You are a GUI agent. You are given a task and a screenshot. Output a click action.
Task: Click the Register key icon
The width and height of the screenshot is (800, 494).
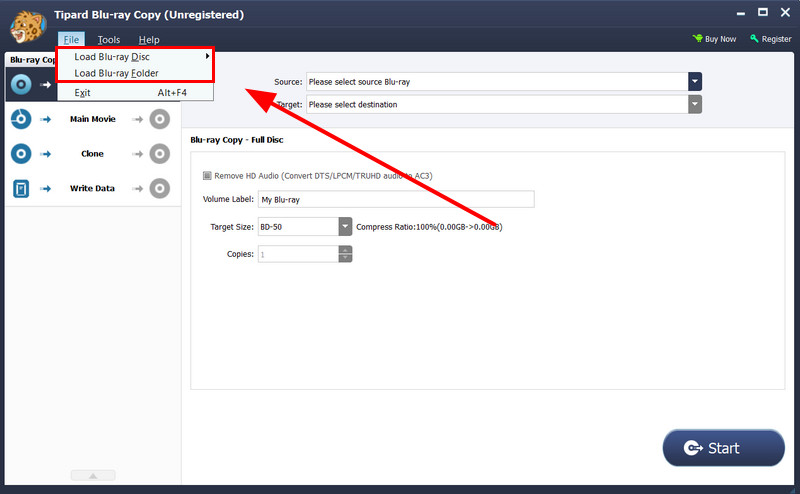pyautogui.click(x=754, y=38)
